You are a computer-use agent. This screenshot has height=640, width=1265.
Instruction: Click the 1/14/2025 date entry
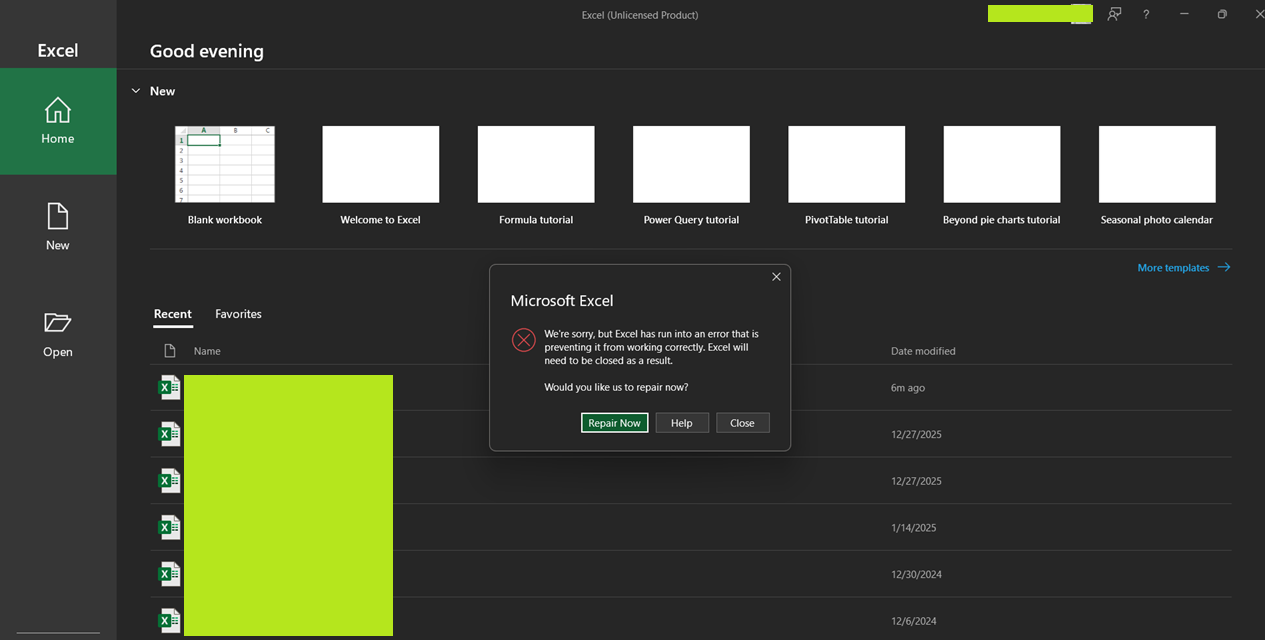pos(913,528)
